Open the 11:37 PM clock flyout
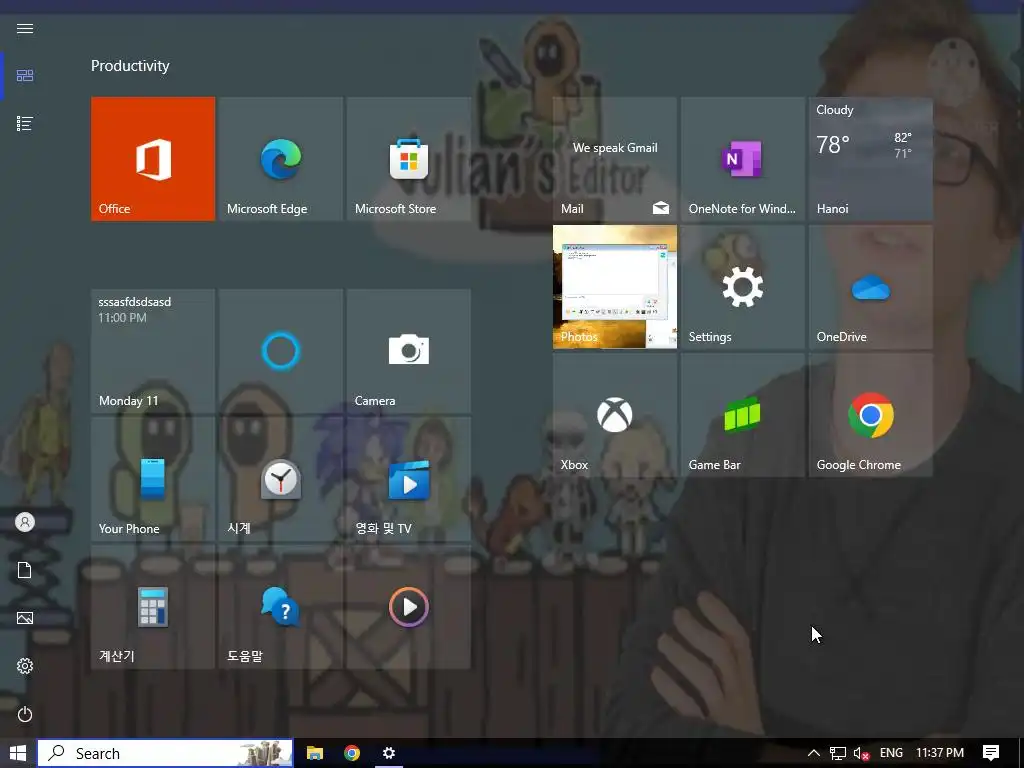The width and height of the screenshot is (1024, 768). (x=940, y=753)
